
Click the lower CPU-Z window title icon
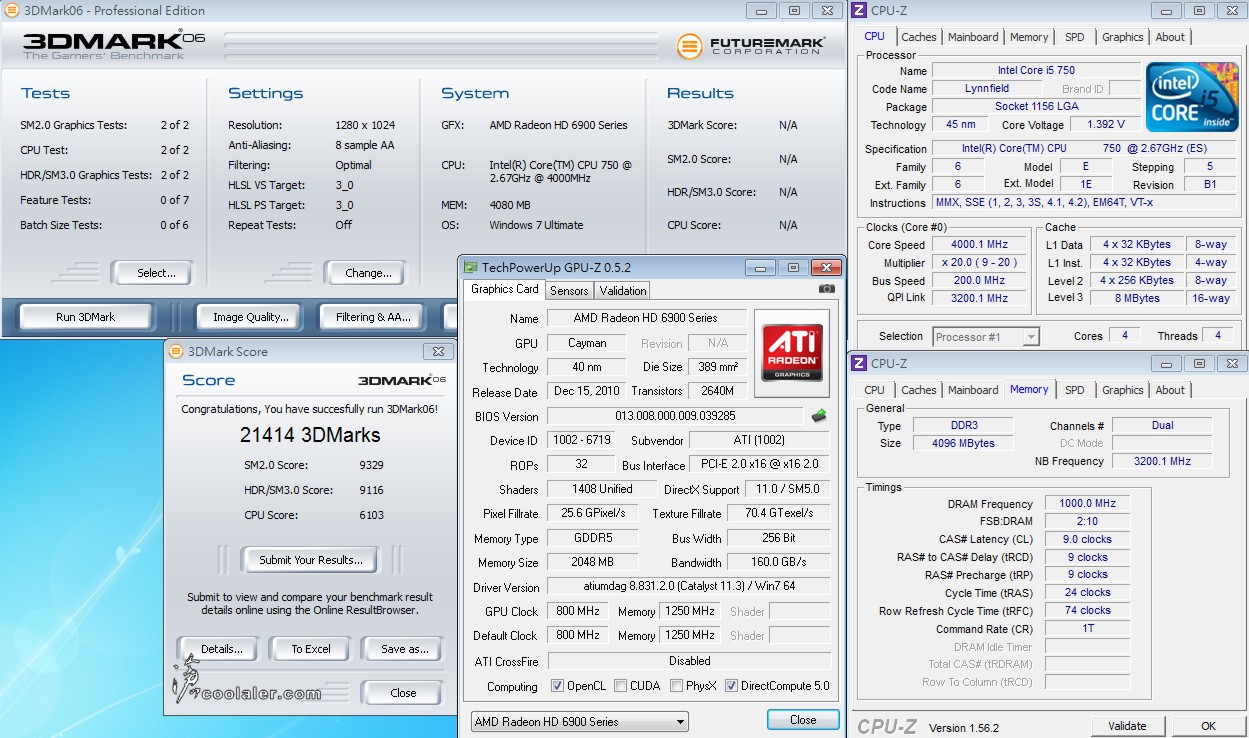pos(858,363)
